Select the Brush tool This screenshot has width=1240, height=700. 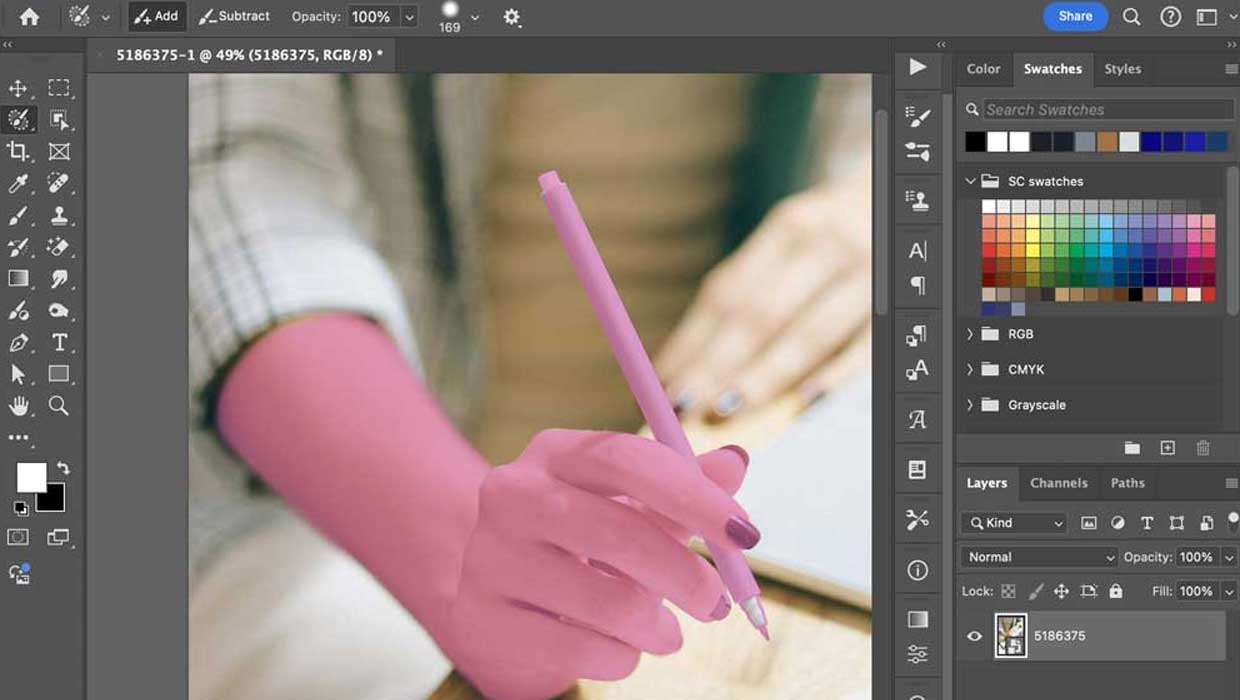(x=18, y=215)
